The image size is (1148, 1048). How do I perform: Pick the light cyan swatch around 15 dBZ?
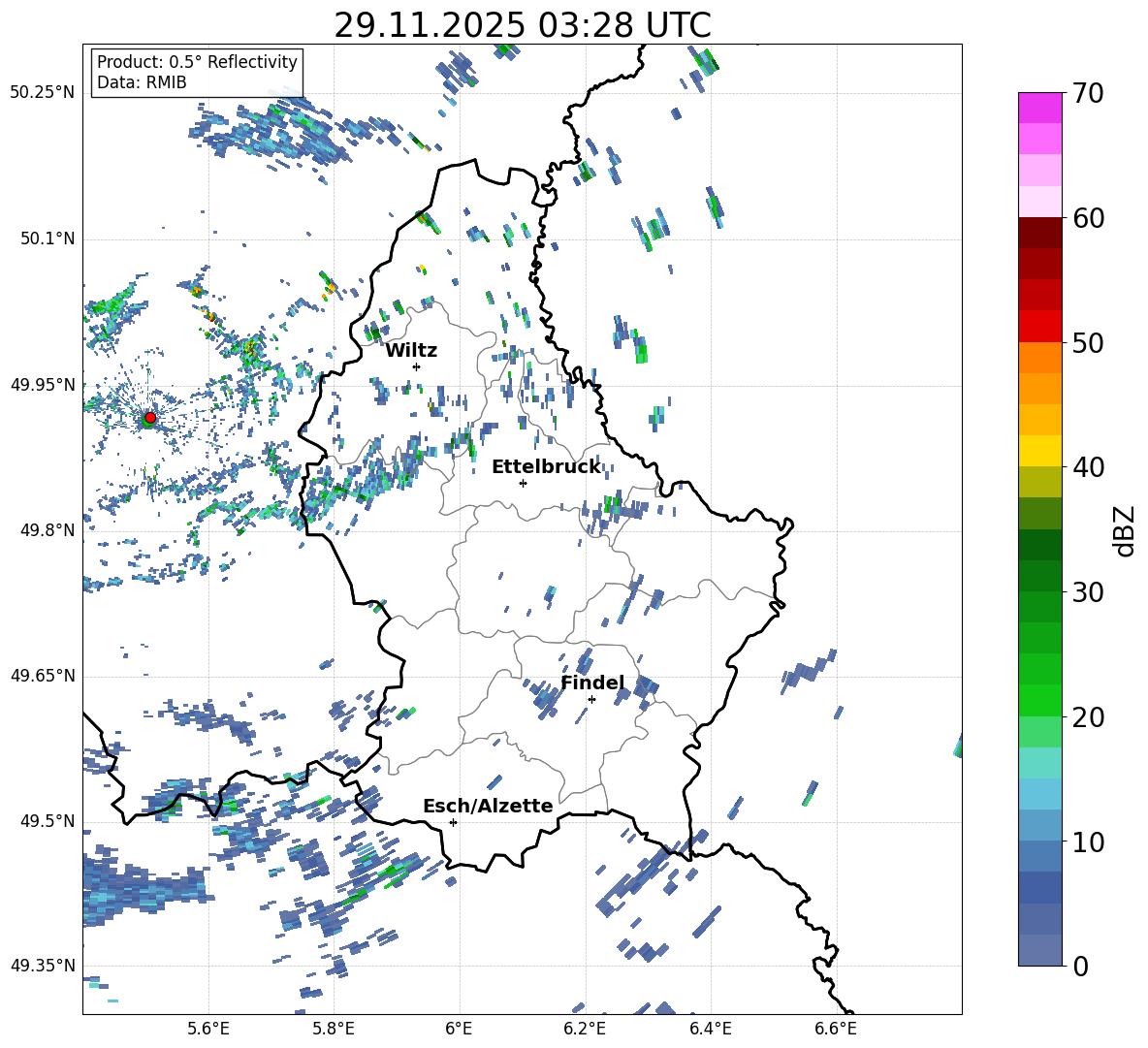(1040, 763)
